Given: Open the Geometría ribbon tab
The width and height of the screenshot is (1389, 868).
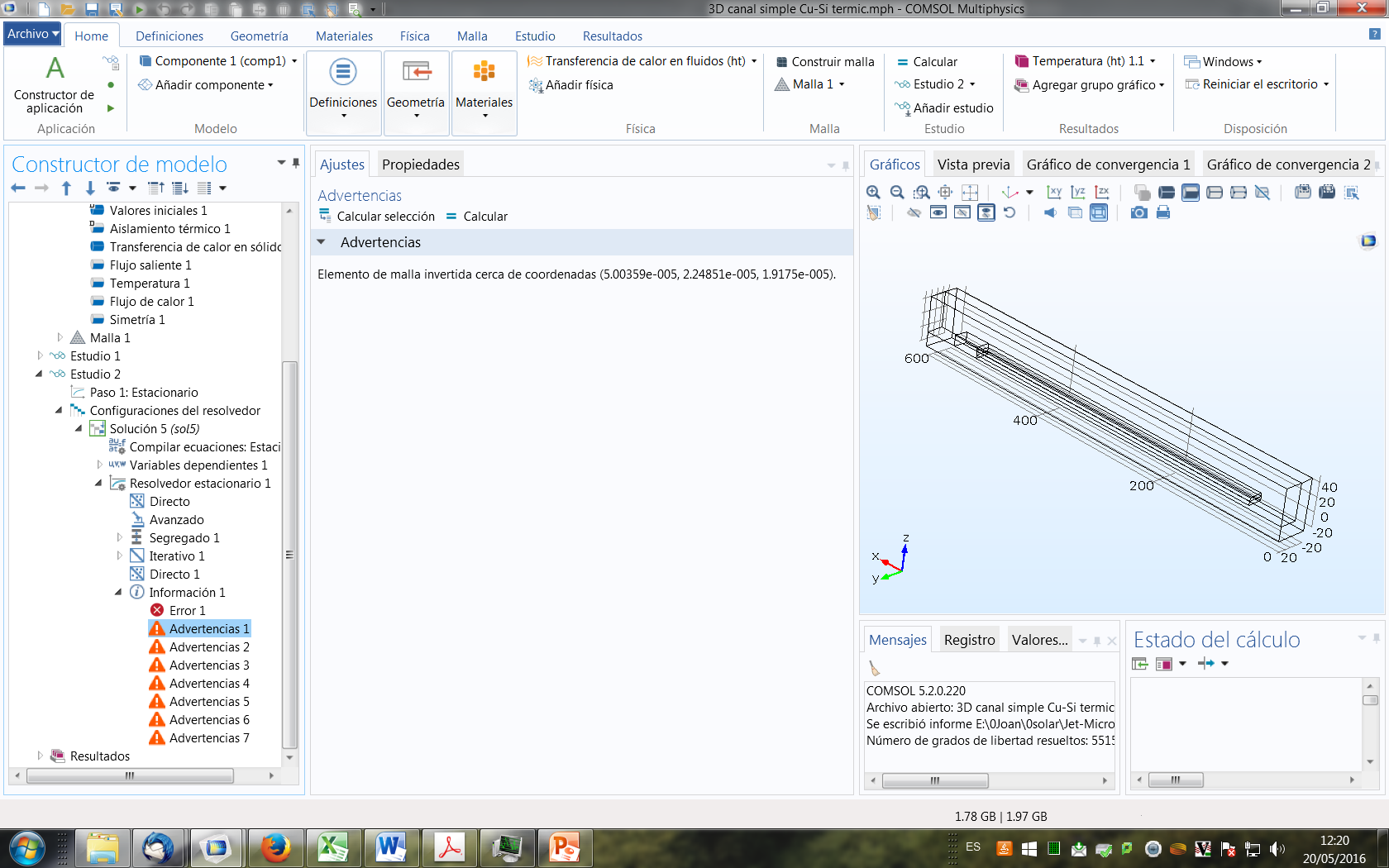Looking at the screenshot, I should [x=259, y=36].
